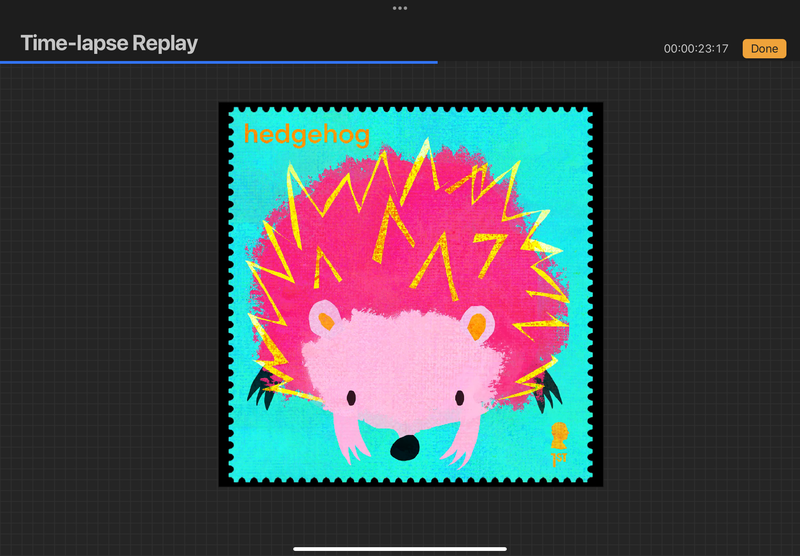800x556 pixels.
Task: Click the blue filled part of replay progress bar
Action: pyautogui.click(x=218, y=62)
